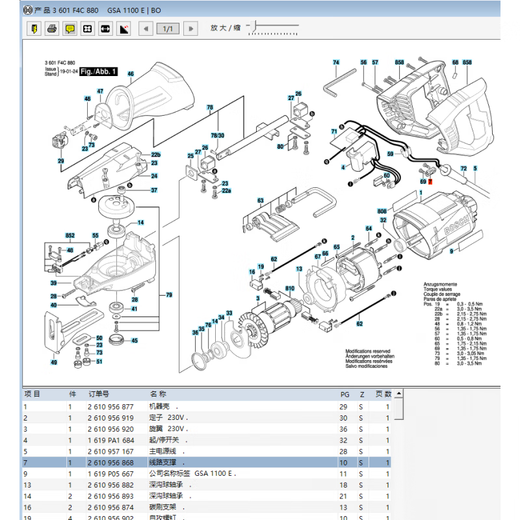Viewport: 520px width, 520px height.
Task: Toggle the yellow comment bubble icon
Action: pos(69,29)
